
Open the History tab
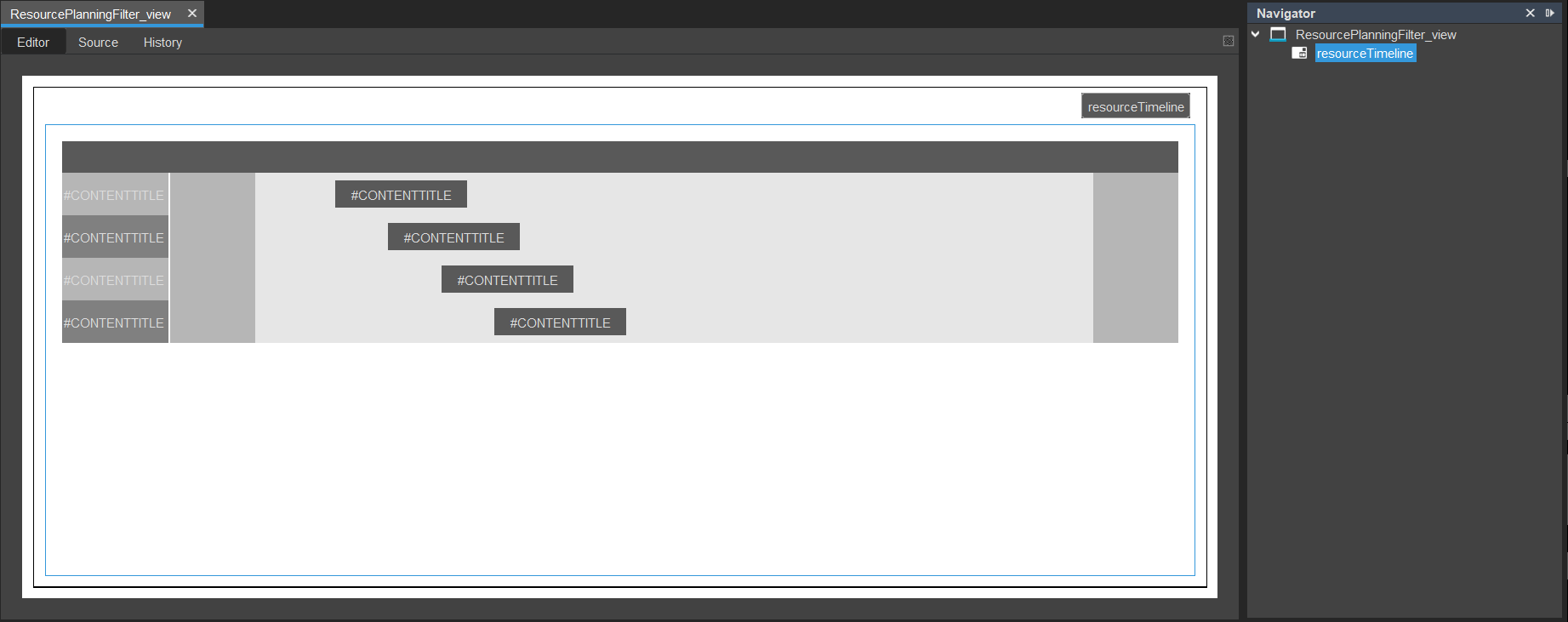tap(163, 43)
